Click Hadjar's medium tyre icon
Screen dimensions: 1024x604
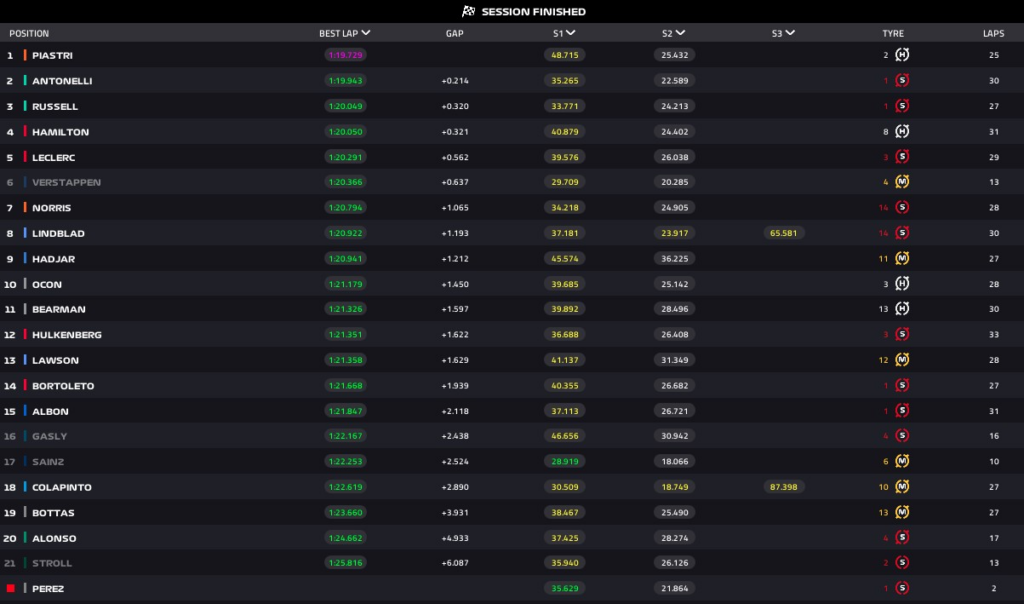click(902, 258)
